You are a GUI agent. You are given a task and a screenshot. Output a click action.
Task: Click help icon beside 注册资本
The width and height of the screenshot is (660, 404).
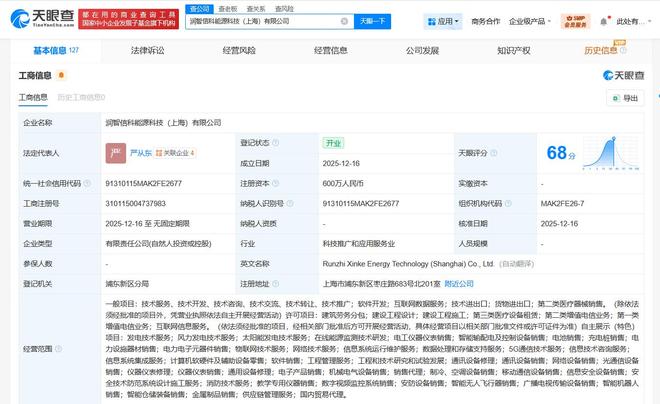click(x=275, y=183)
